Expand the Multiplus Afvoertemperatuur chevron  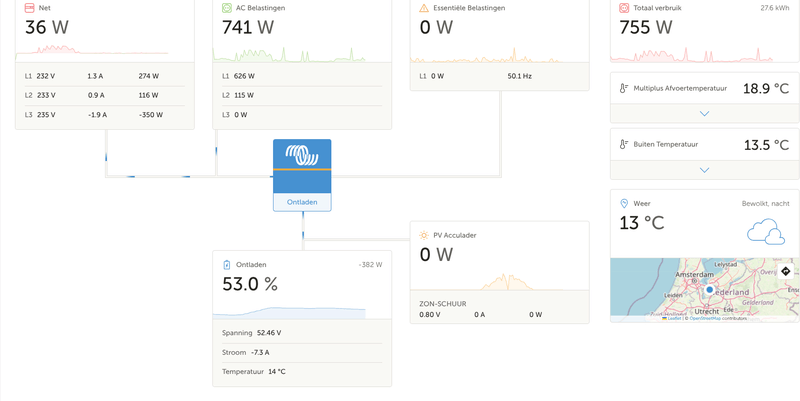(x=705, y=113)
